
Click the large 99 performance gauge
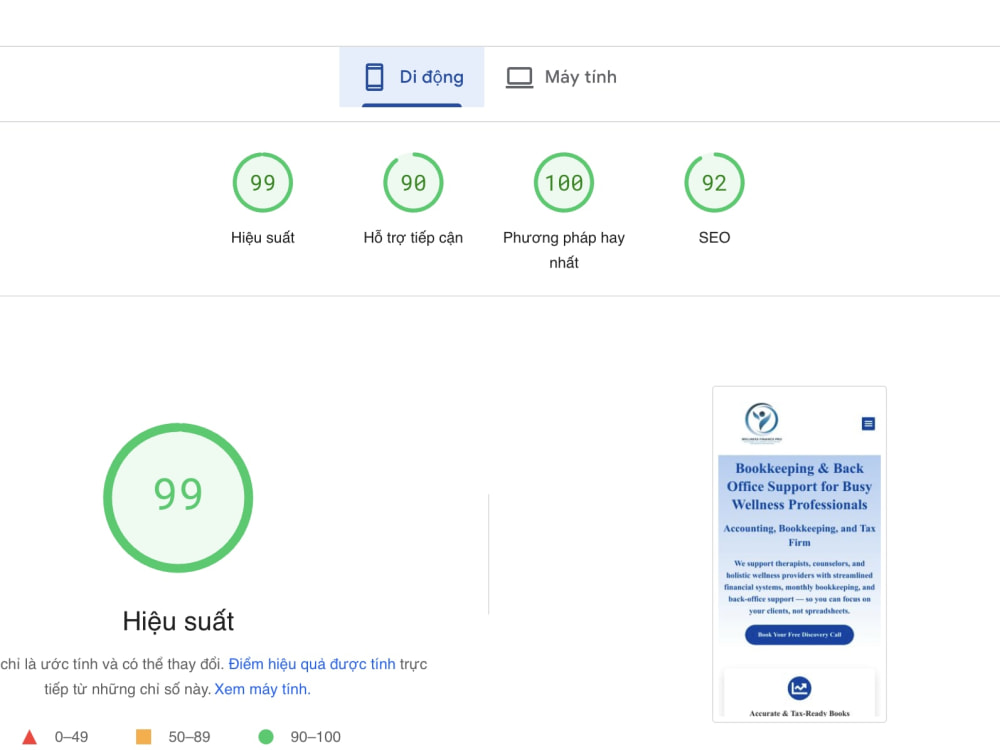coord(178,497)
